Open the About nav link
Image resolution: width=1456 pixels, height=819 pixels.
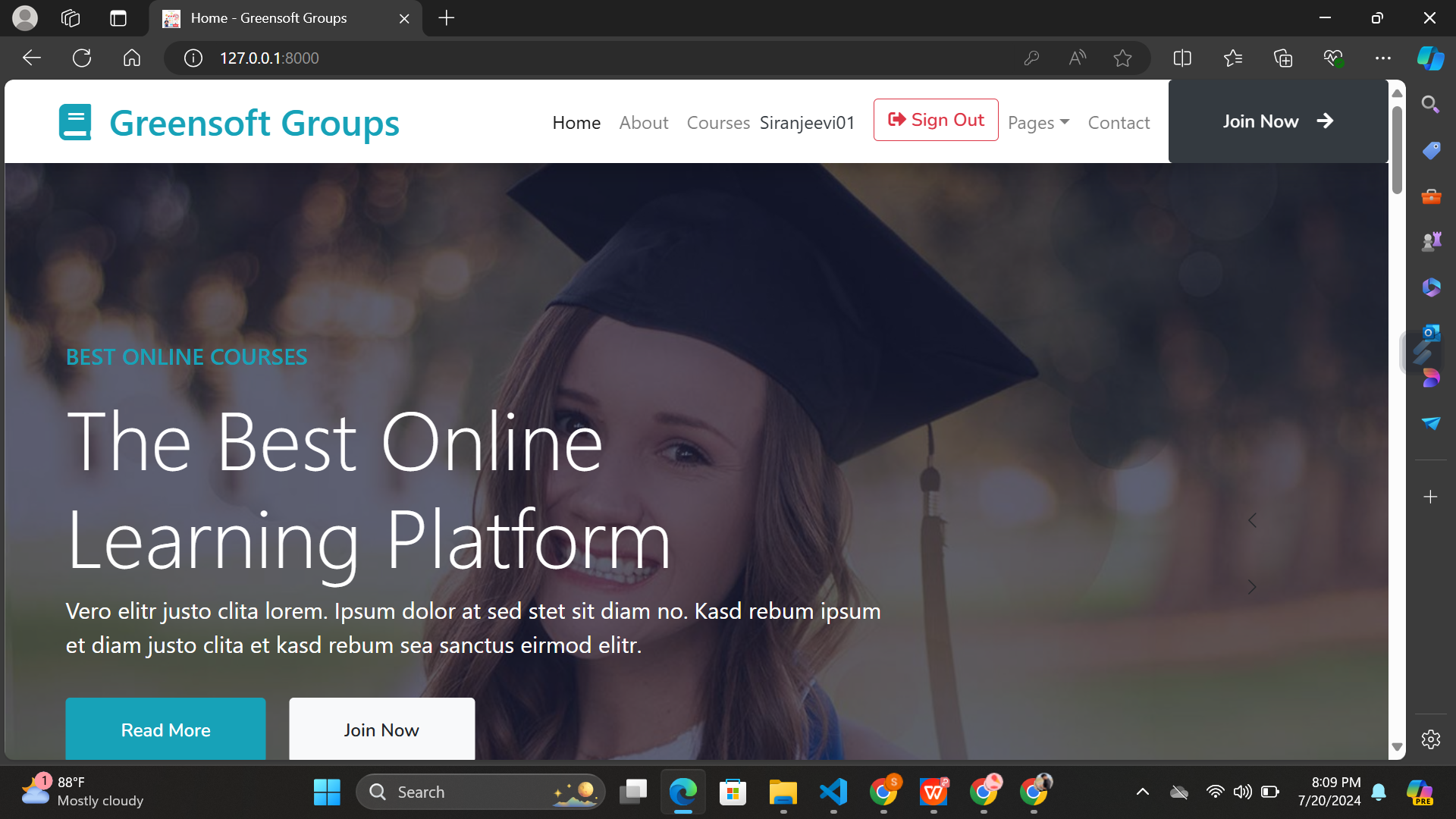[644, 123]
